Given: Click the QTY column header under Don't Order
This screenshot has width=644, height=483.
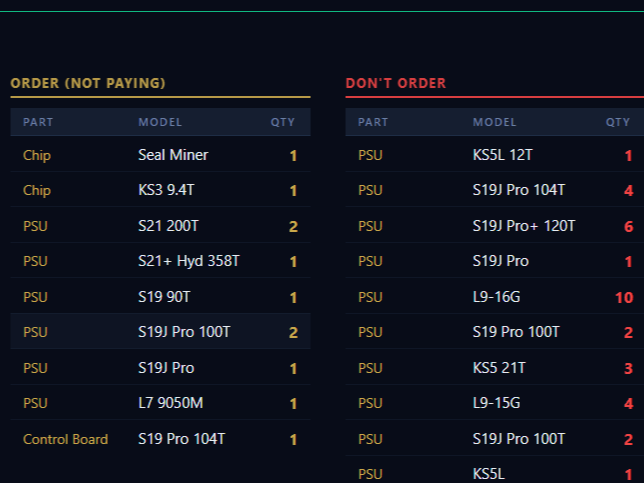Looking at the screenshot, I should pyautogui.click(x=618, y=122).
